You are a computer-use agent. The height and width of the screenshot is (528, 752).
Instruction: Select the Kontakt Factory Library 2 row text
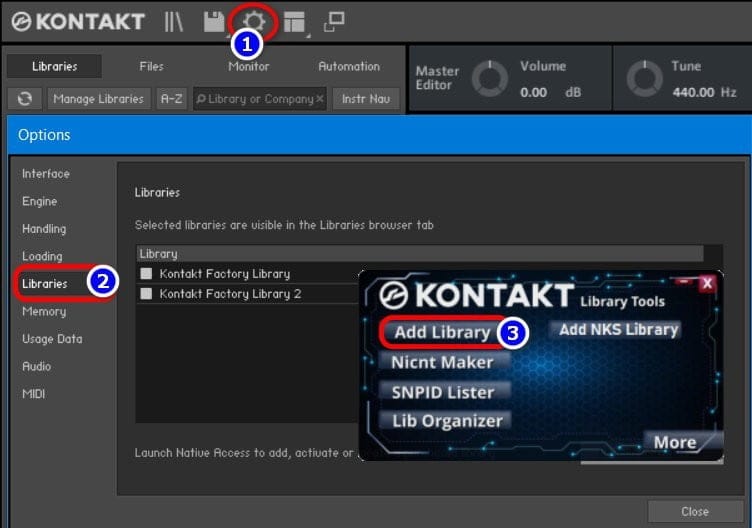click(x=230, y=293)
